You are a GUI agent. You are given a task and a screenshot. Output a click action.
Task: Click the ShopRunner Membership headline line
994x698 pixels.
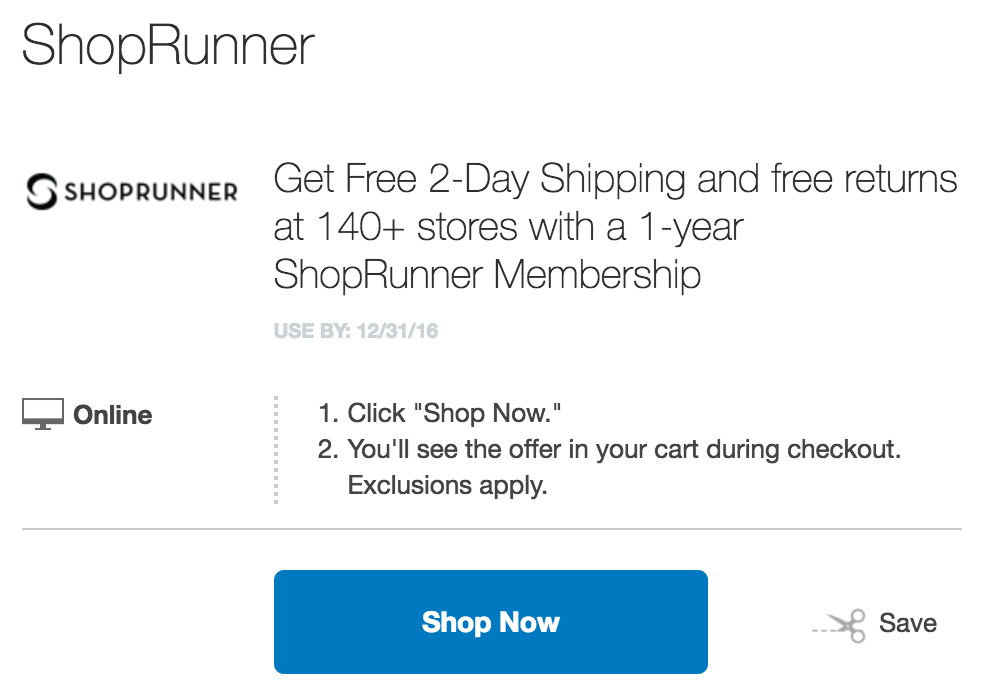pos(487,275)
